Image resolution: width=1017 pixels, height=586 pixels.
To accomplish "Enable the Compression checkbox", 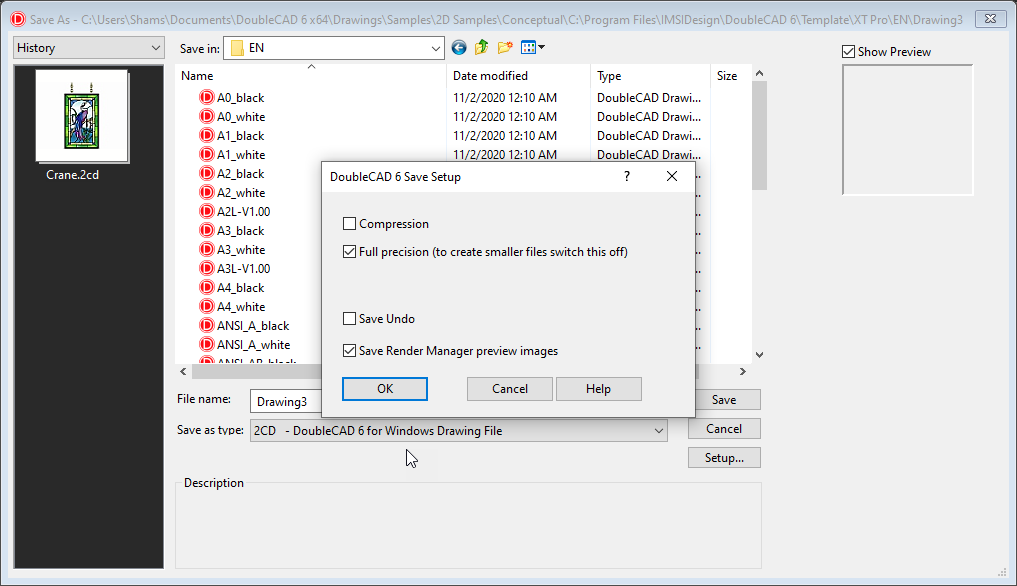I will click(x=350, y=224).
